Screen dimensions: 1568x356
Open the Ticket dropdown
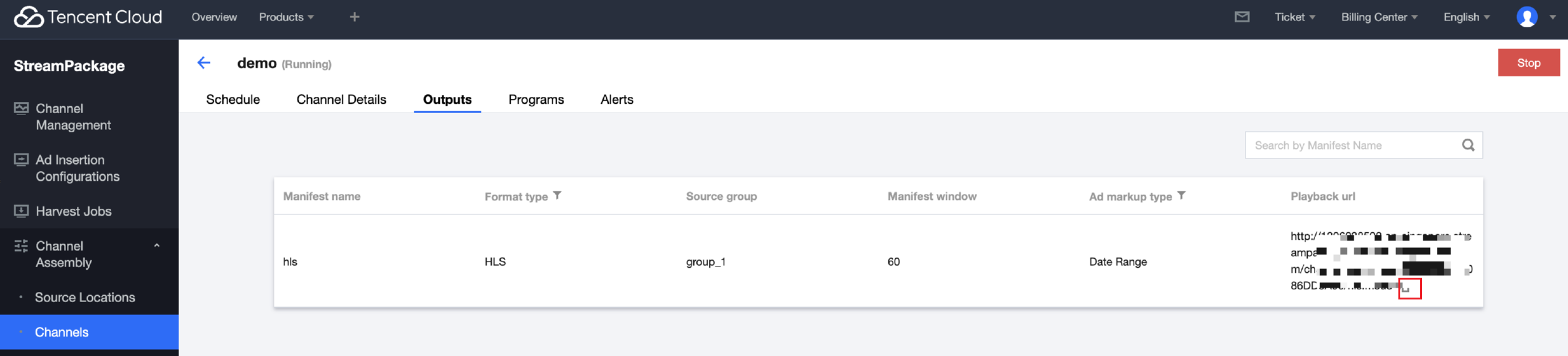[x=1295, y=17]
